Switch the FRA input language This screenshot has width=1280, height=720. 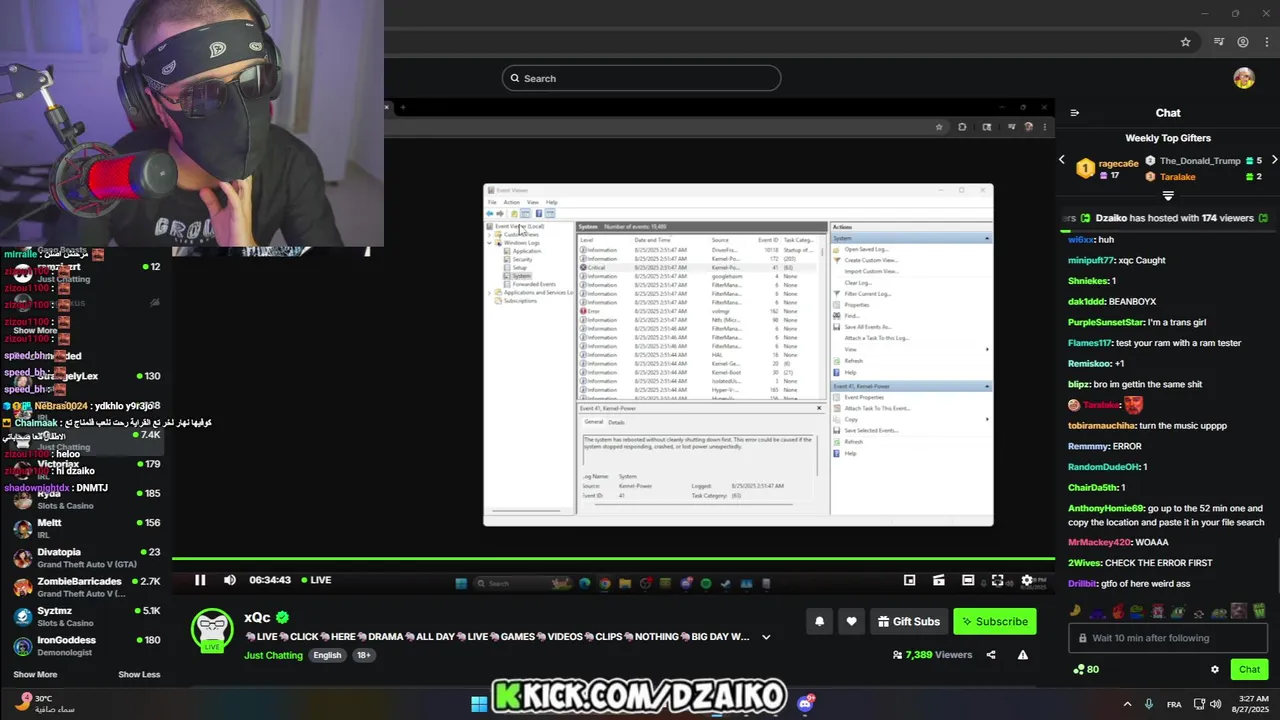(x=1174, y=704)
